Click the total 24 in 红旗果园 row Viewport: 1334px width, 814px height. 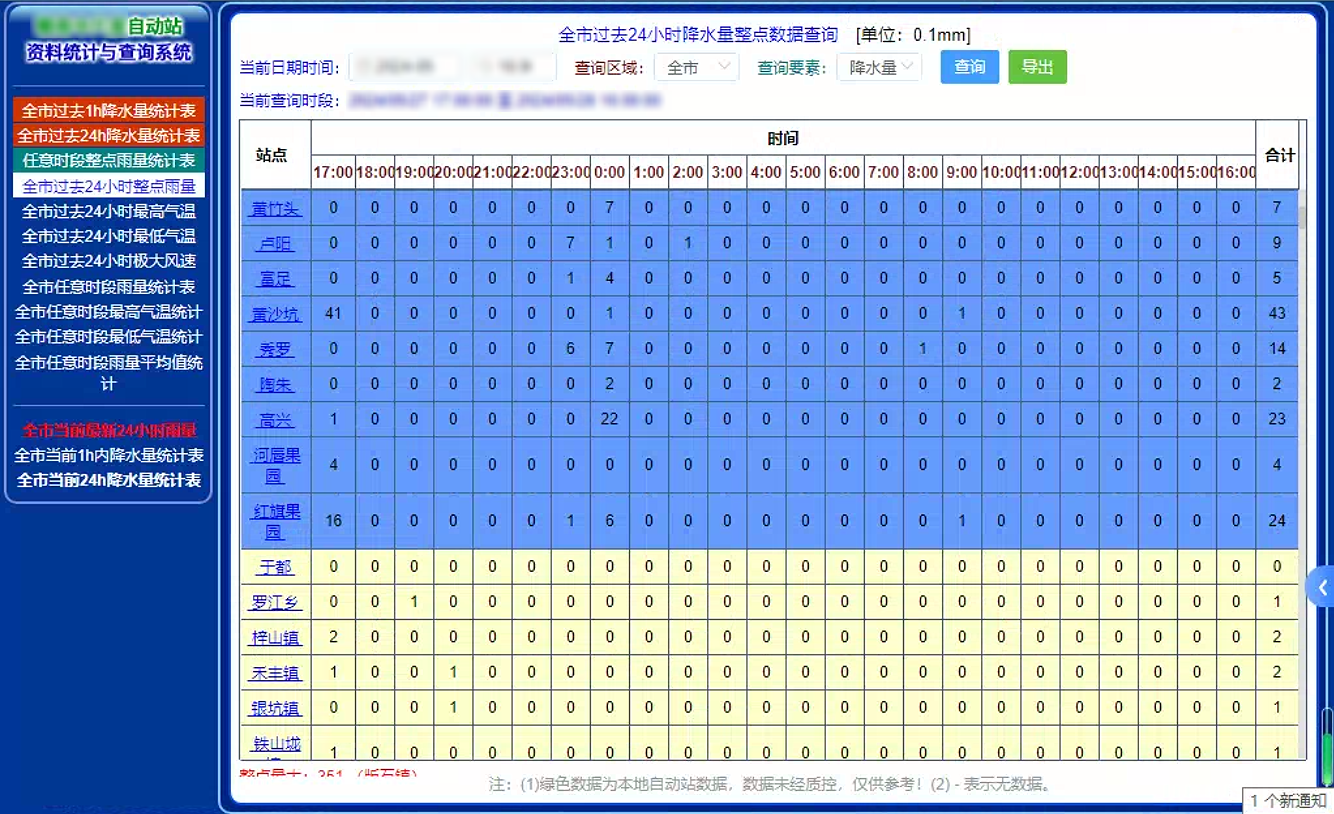coord(1277,521)
